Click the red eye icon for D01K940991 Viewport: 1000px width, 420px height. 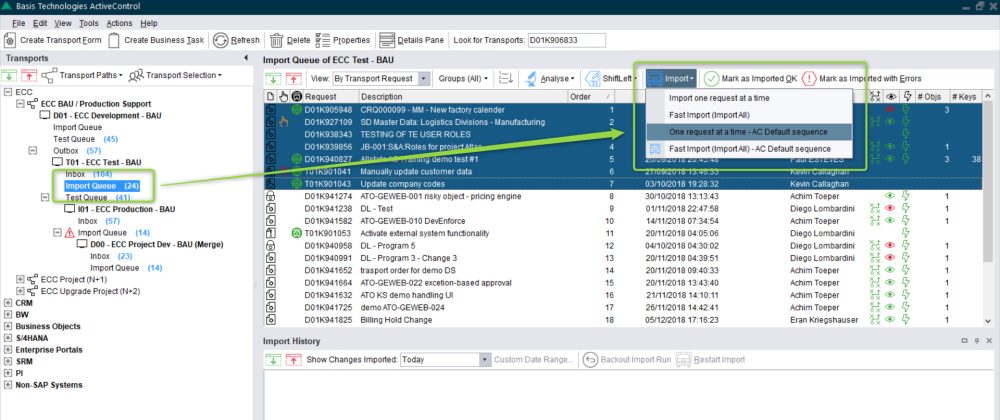(890, 257)
